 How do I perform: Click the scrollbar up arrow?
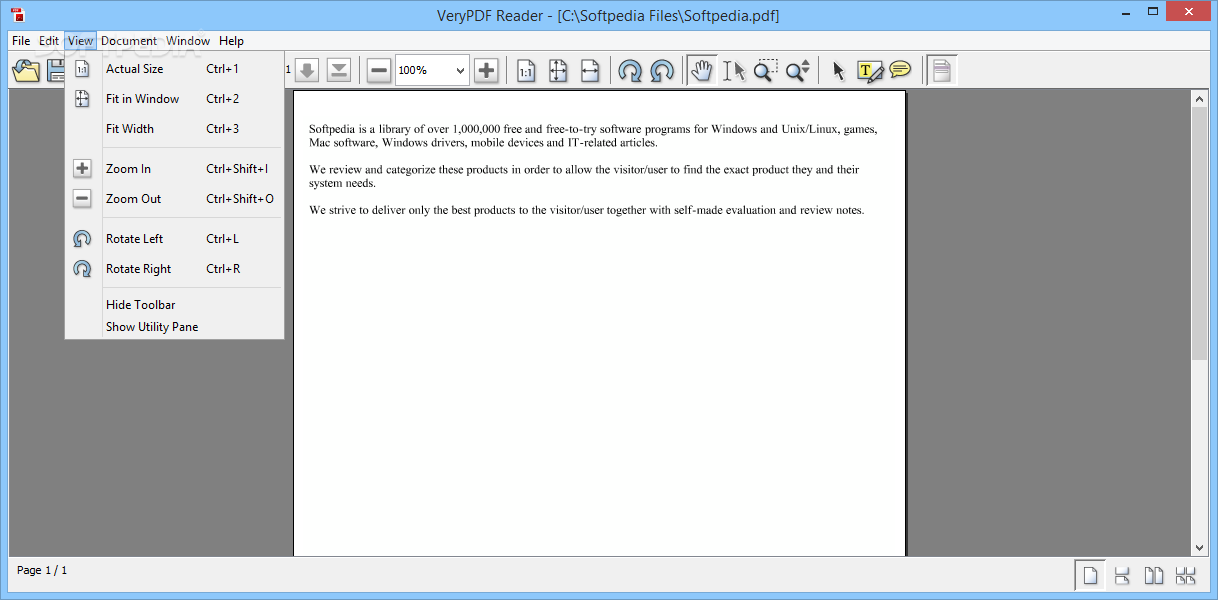coord(1199,98)
